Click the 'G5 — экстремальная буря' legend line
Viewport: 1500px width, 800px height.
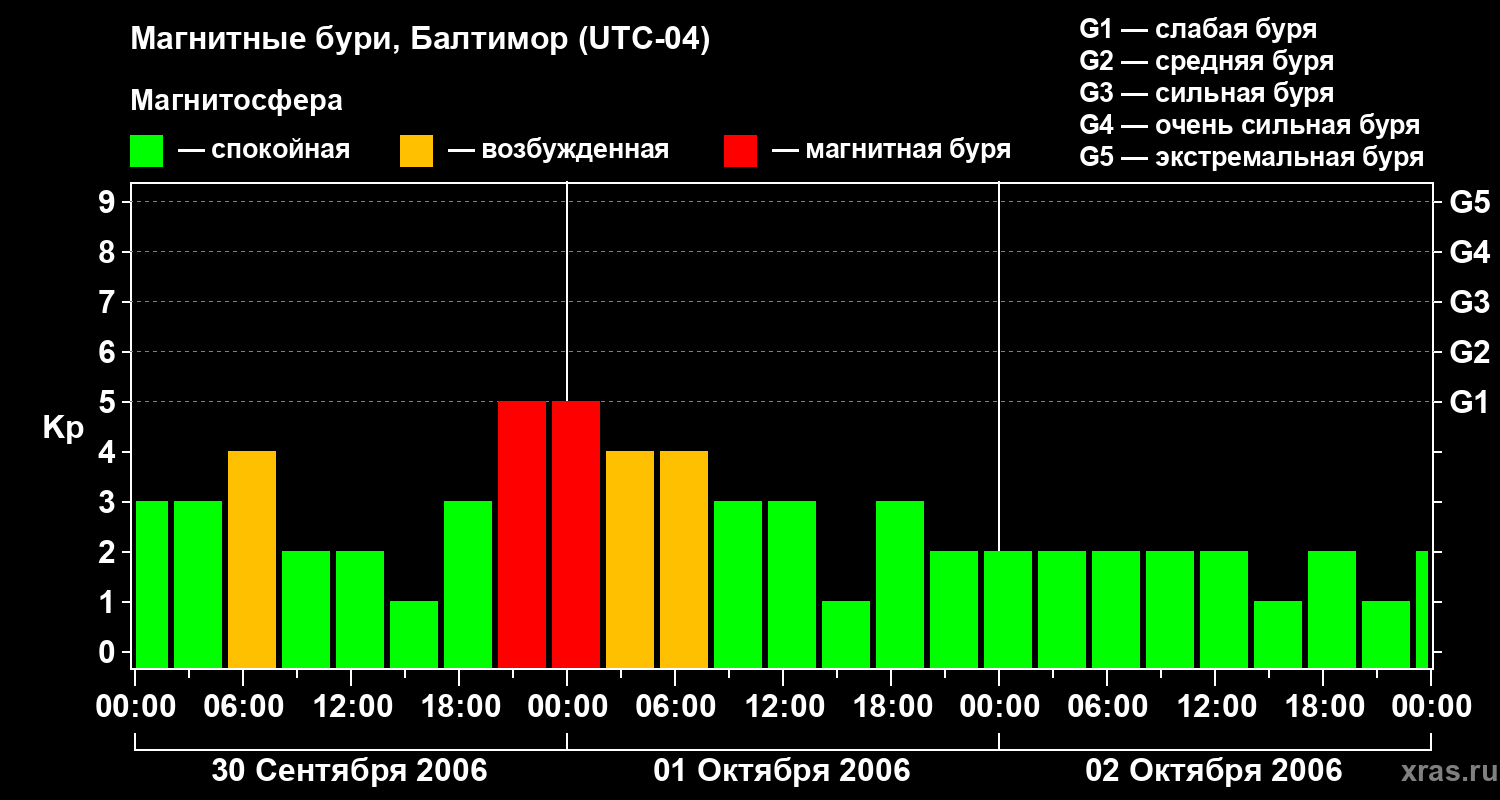1252,157
